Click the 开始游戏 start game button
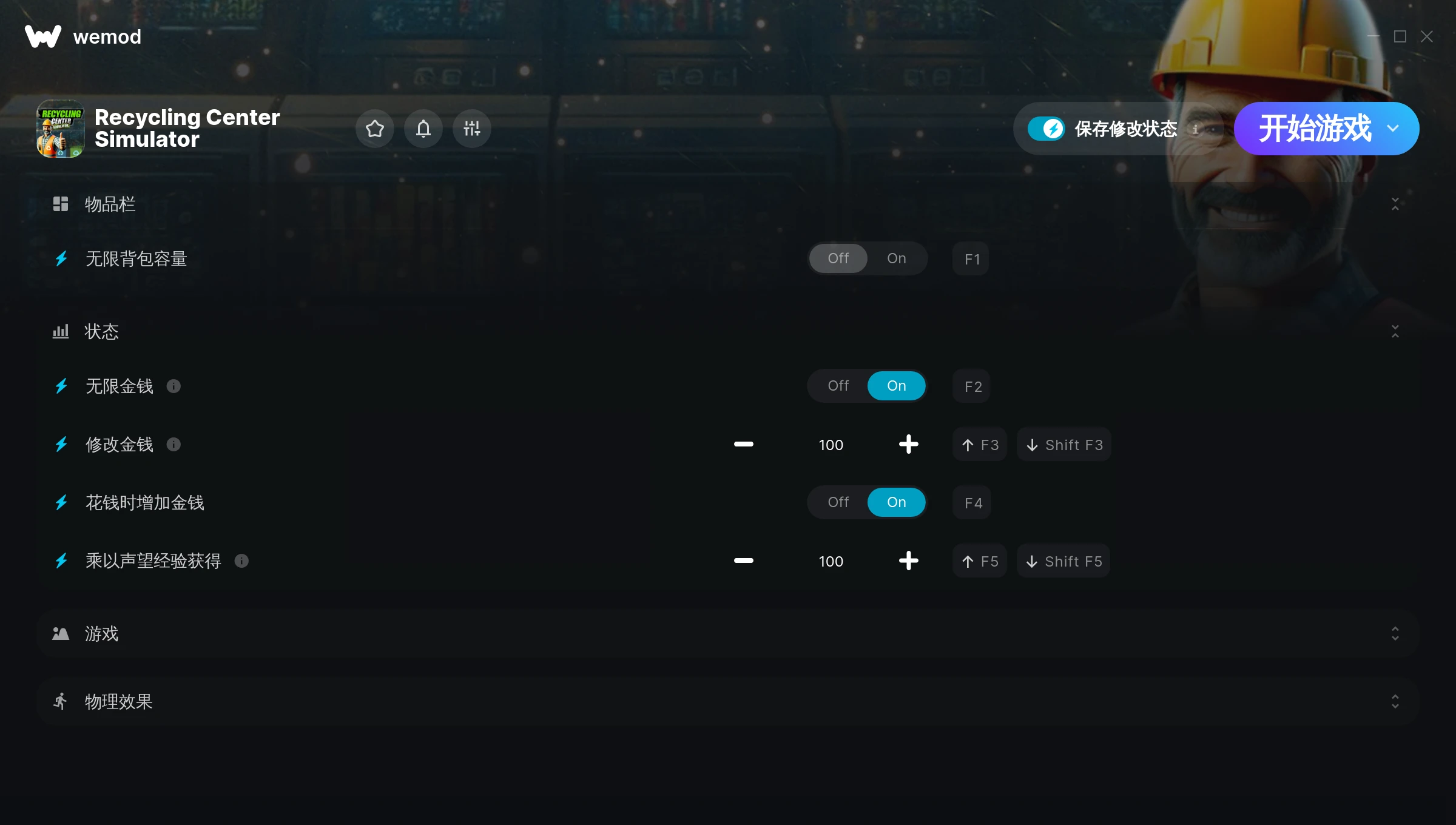The width and height of the screenshot is (1456, 825). (1316, 128)
